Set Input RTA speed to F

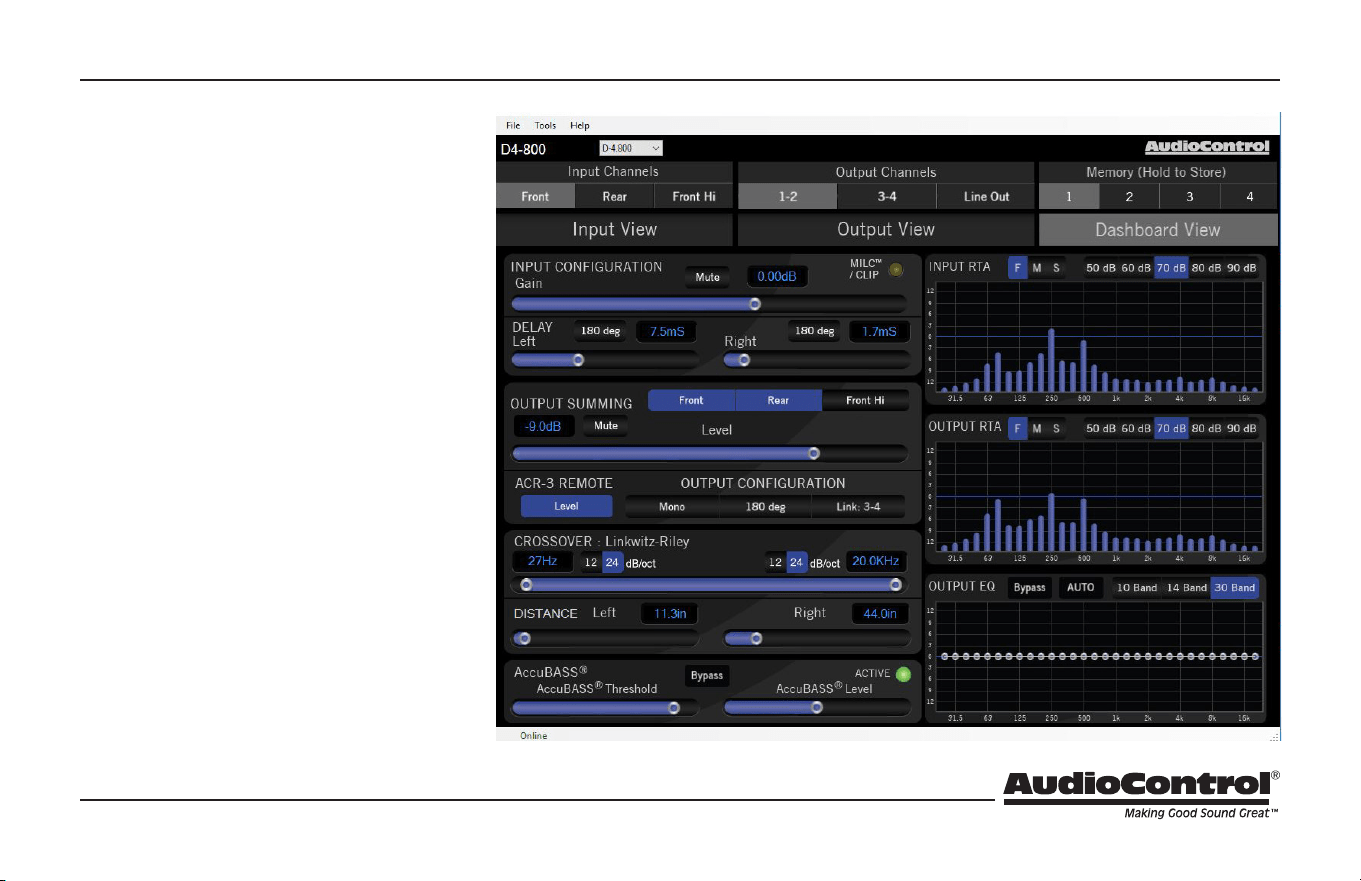point(1017,268)
